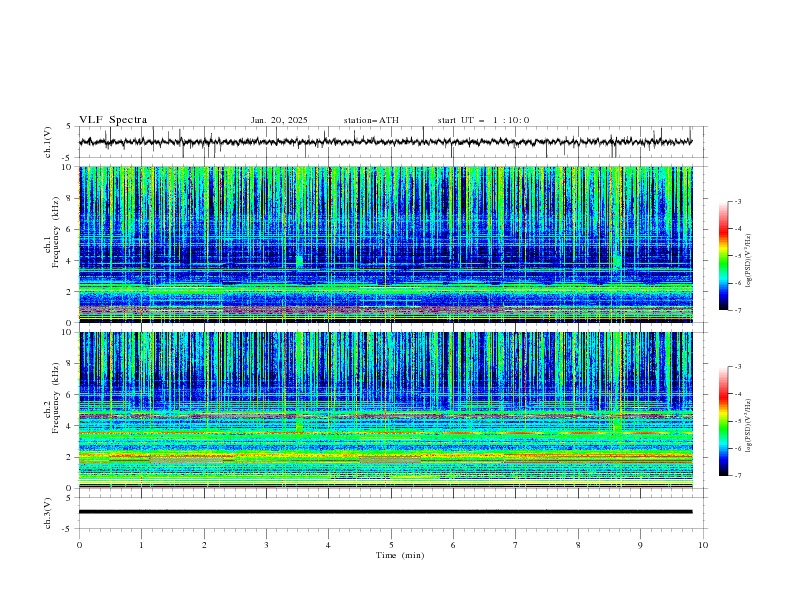Click the lower colorbar '-7' label
Viewport: 792px width, 612px height.
[x=737, y=476]
